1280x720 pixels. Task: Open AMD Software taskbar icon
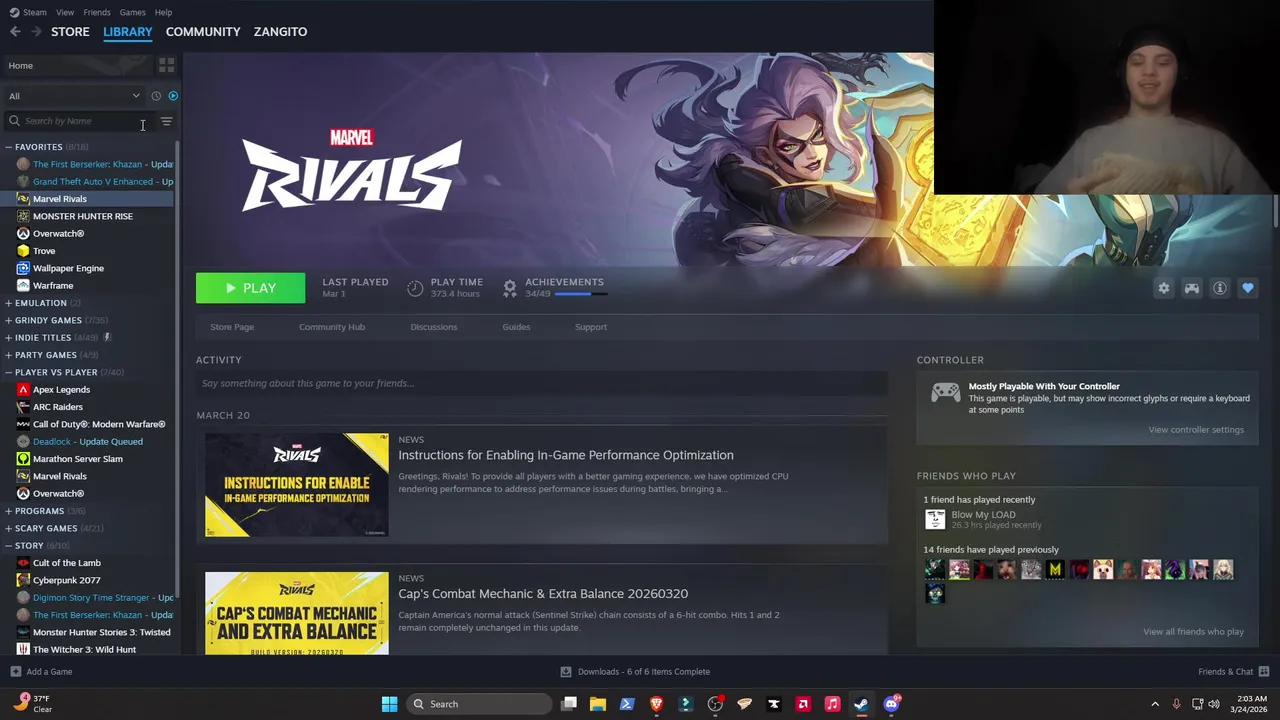tap(802, 704)
